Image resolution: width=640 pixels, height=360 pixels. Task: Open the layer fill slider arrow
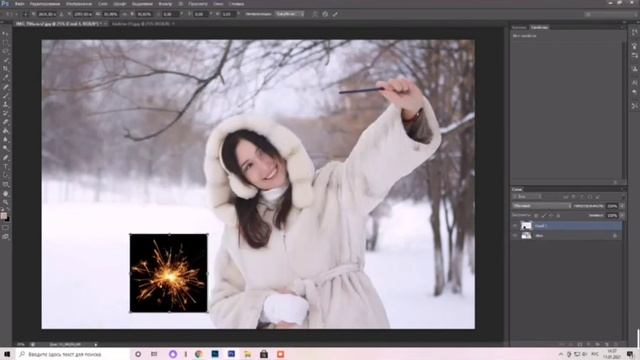coord(622,216)
